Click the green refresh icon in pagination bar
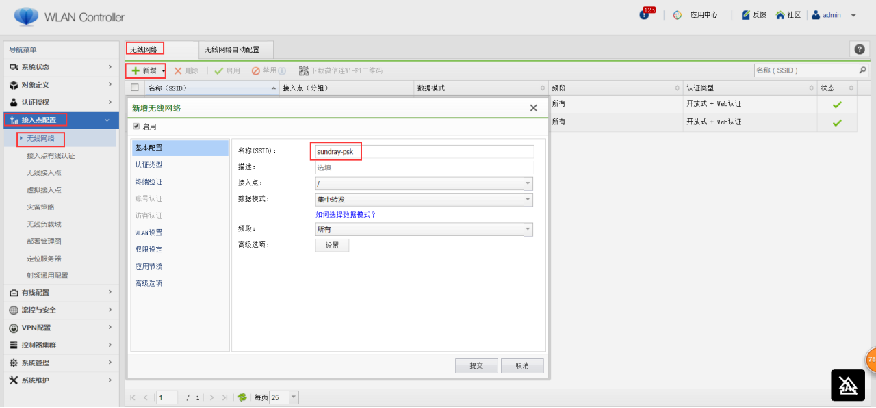Viewport: 876px width, 408px height. [x=242, y=397]
